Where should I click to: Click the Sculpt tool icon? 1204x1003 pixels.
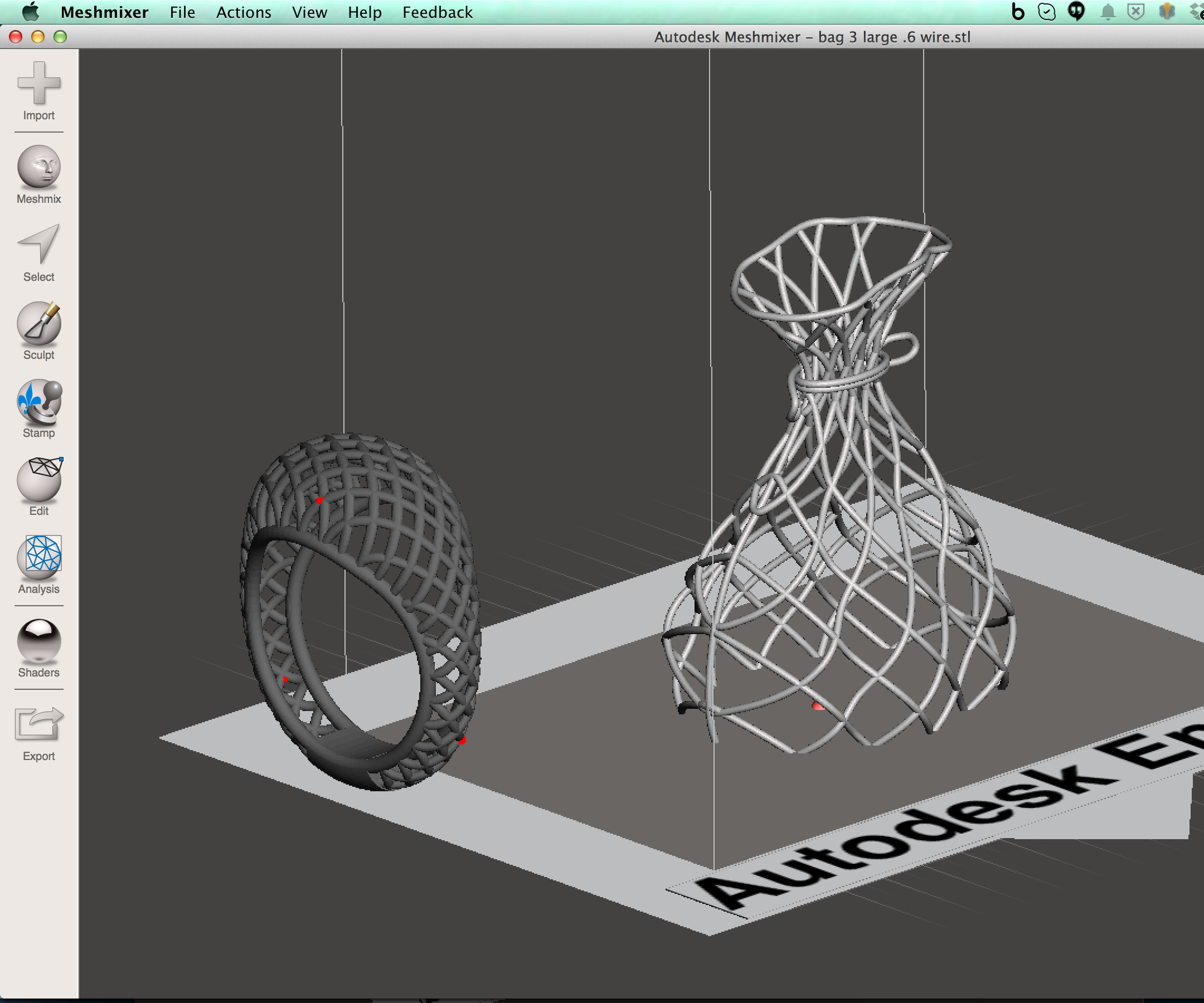[38, 325]
